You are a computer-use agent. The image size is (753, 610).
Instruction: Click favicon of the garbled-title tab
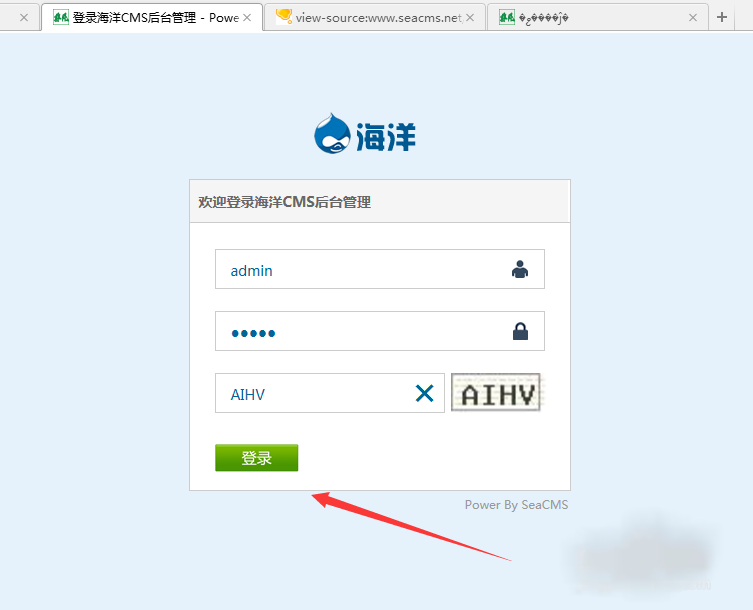tap(507, 18)
